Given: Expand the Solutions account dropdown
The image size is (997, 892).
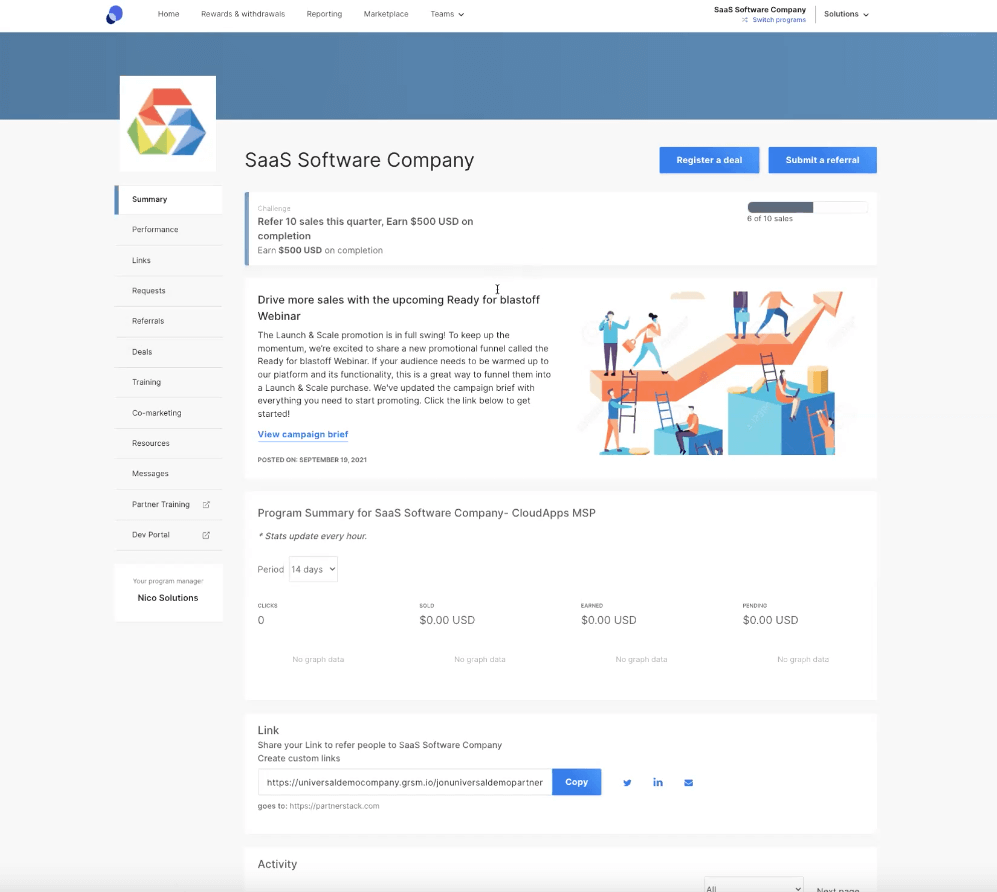Looking at the screenshot, I should 846,14.
